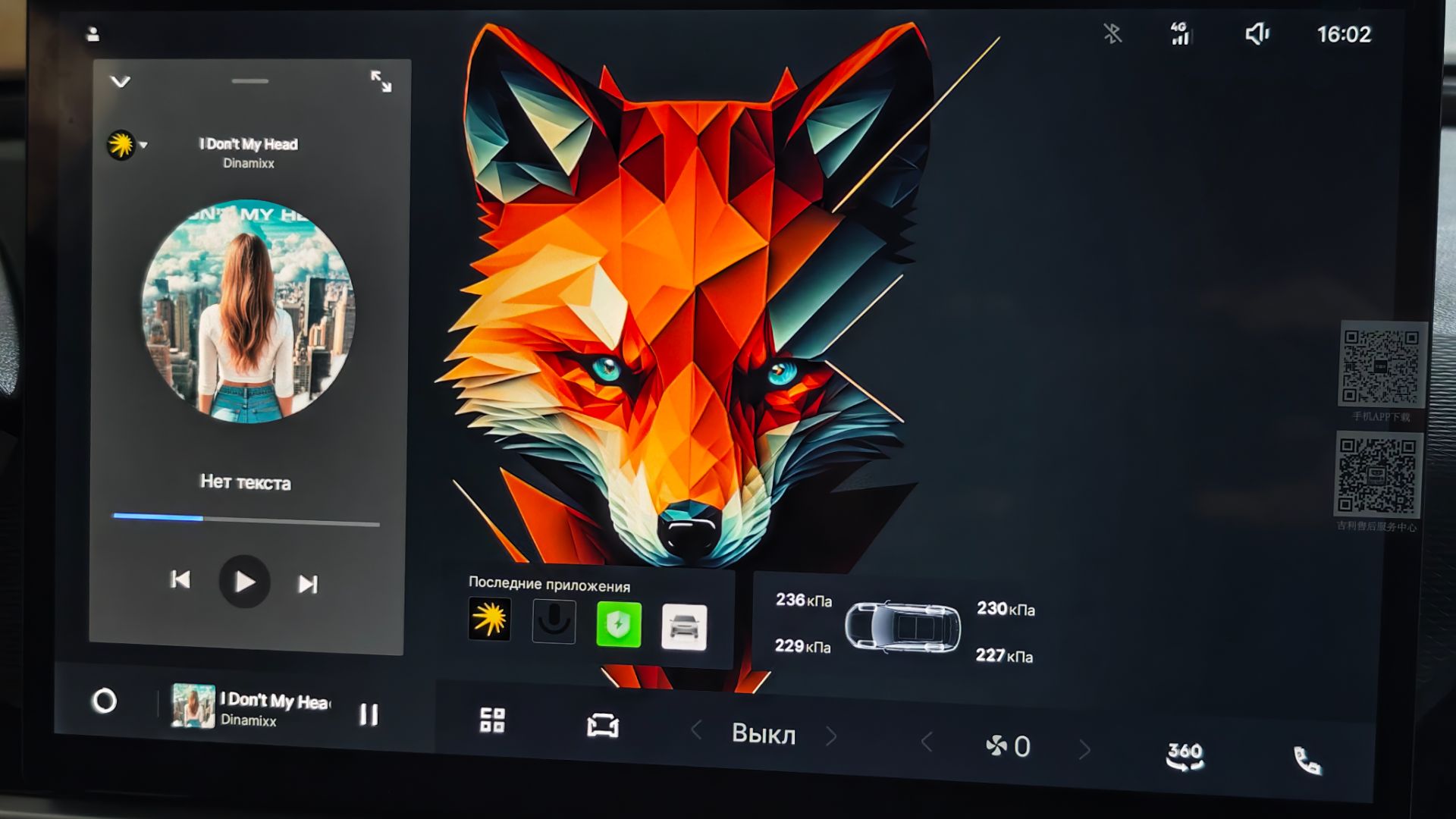
Task: Pause the track in the bottom mini player
Action: click(x=369, y=714)
